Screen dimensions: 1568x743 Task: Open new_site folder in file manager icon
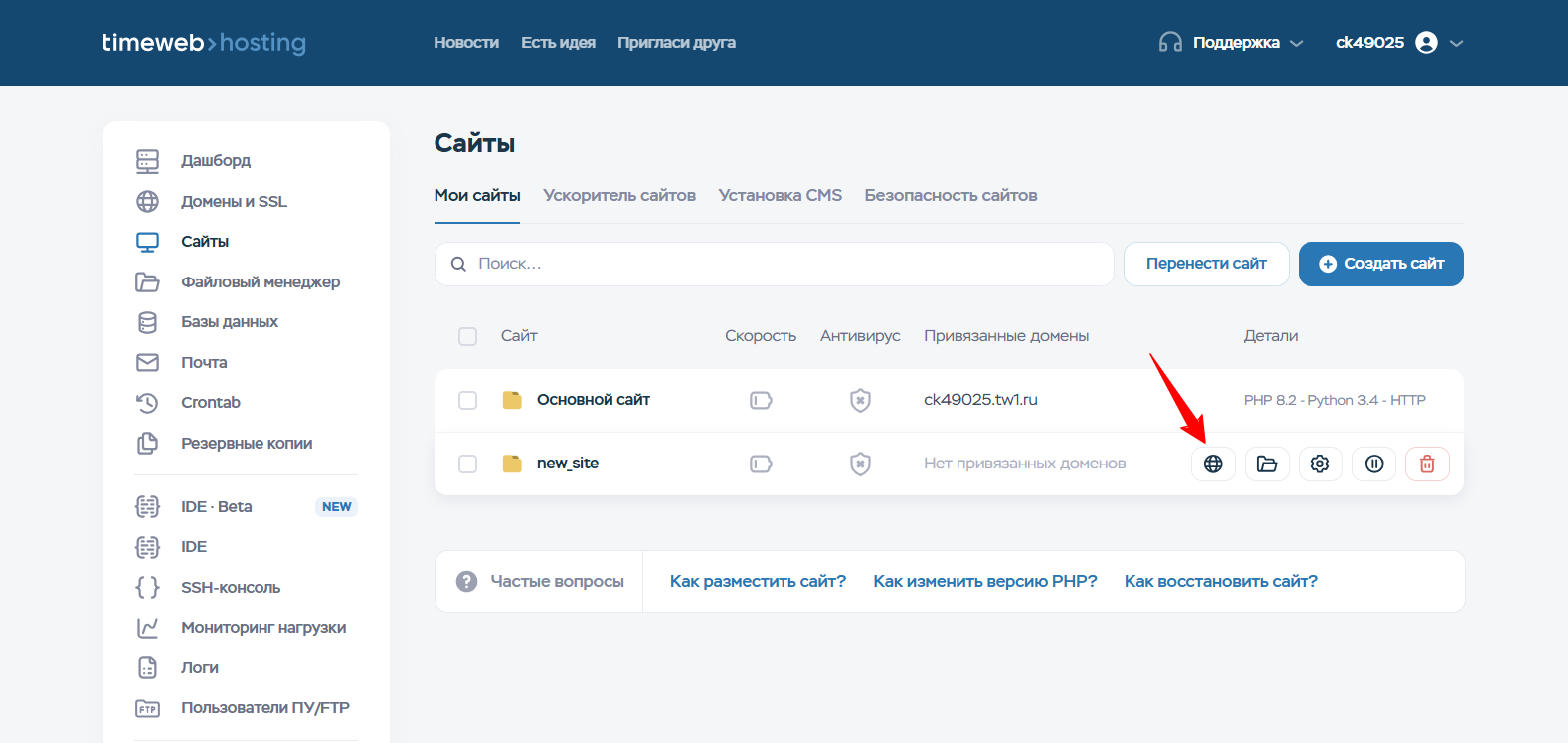click(x=1267, y=464)
